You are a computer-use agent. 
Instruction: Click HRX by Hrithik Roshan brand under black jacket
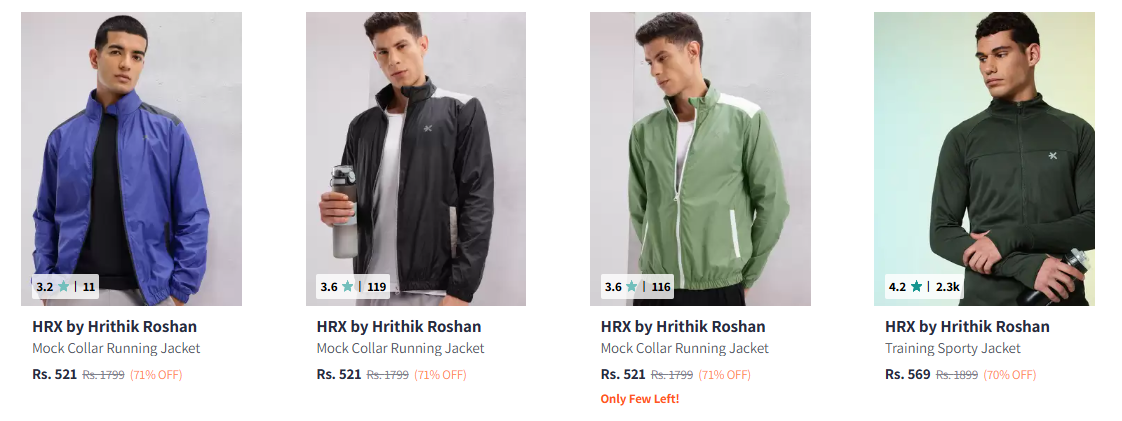pyautogui.click(x=399, y=327)
